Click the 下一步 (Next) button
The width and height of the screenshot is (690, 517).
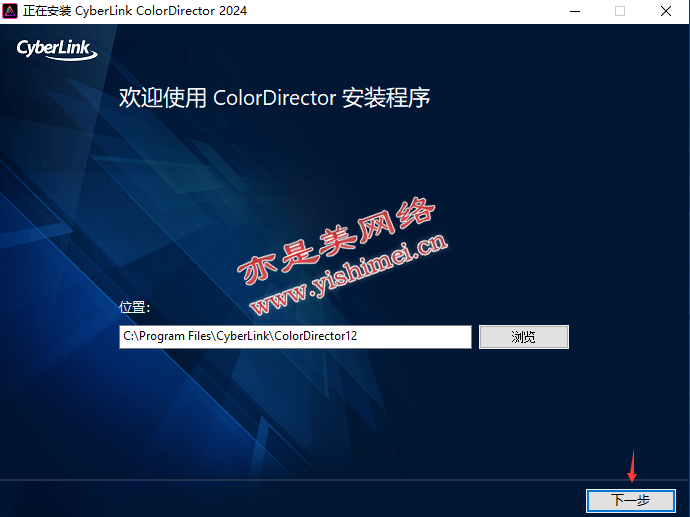[631, 500]
